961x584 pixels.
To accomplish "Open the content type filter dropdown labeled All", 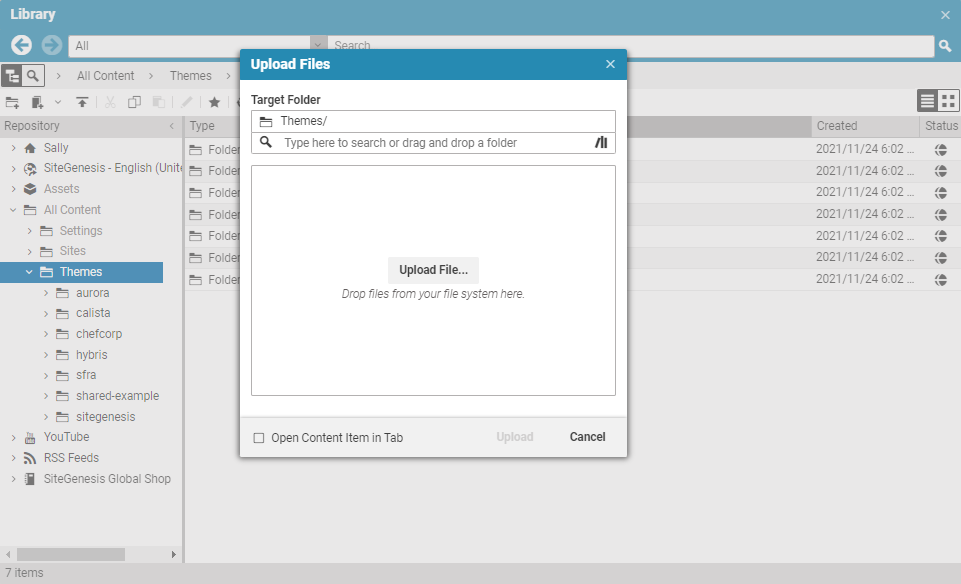I will [318, 46].
